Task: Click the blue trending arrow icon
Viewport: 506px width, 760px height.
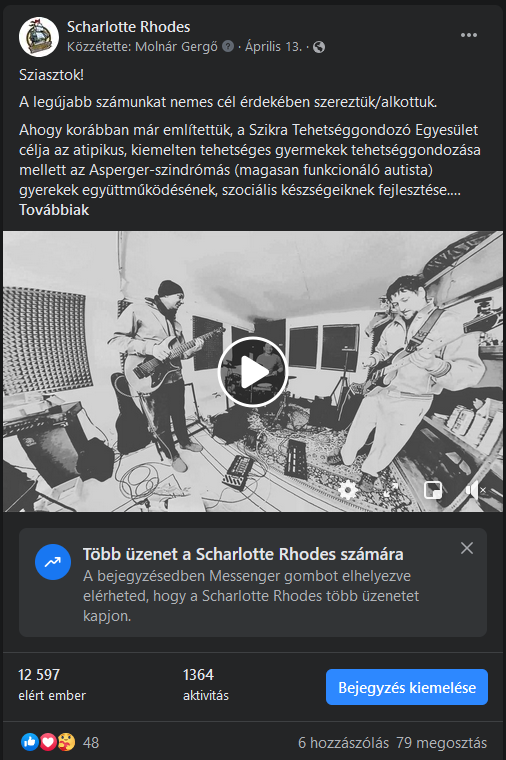Action: [x=53, y=562]
